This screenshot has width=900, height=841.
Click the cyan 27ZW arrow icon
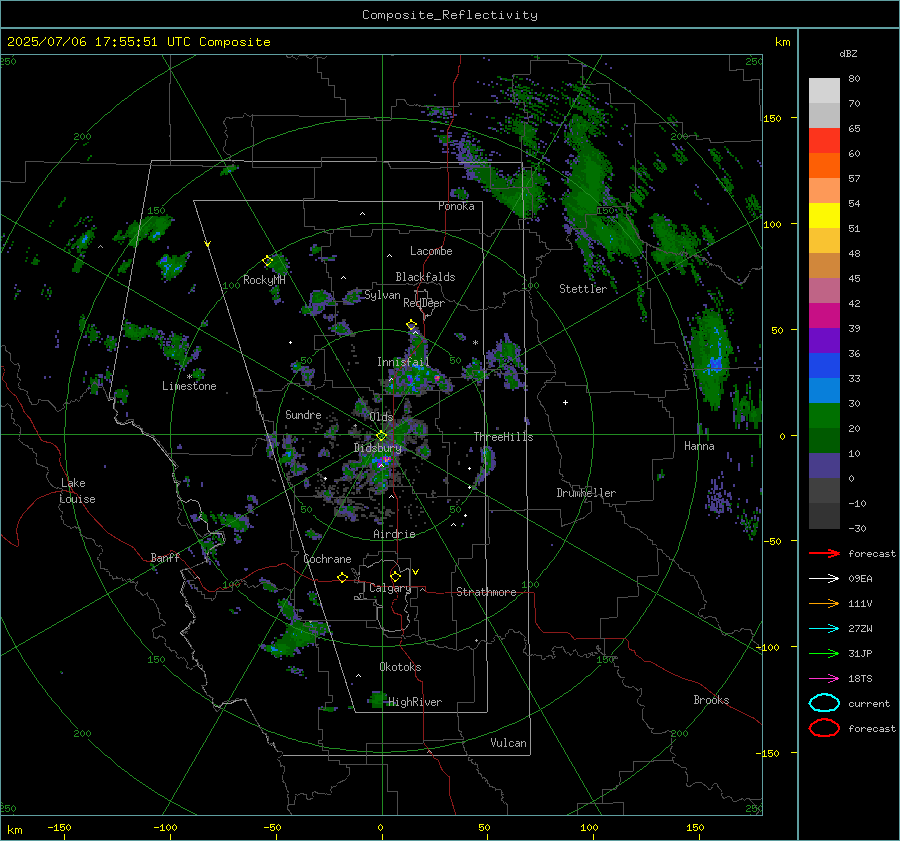pos(824,629)
